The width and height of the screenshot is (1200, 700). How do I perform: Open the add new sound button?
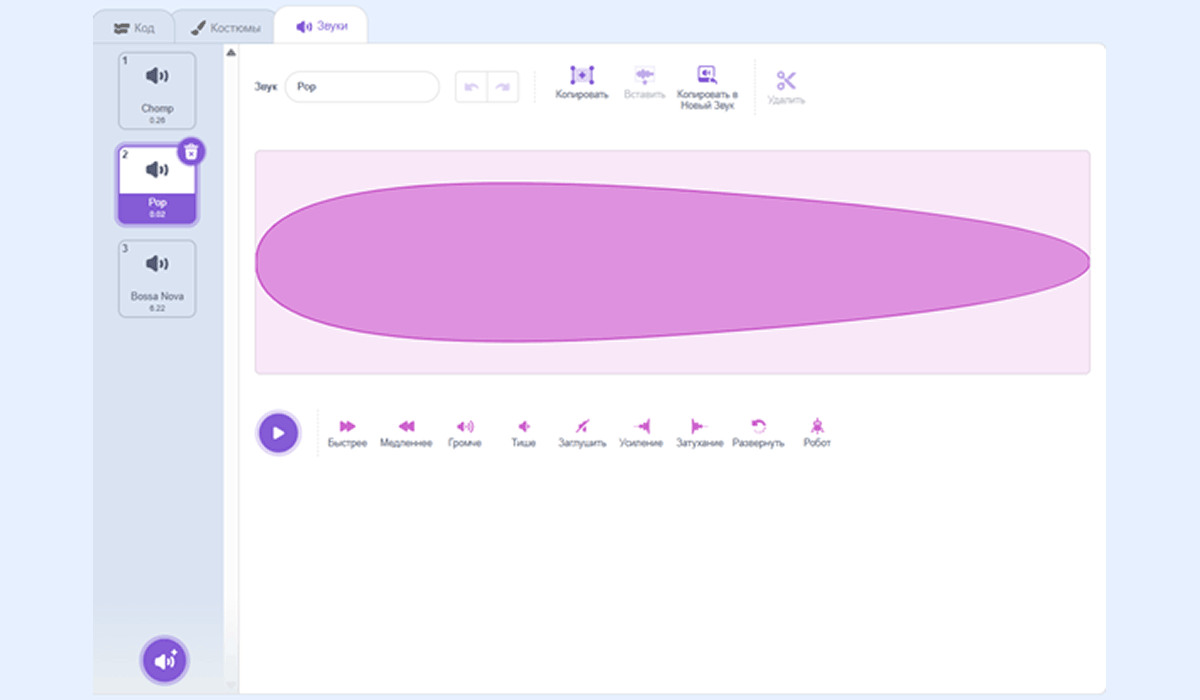tap(164, 660)
